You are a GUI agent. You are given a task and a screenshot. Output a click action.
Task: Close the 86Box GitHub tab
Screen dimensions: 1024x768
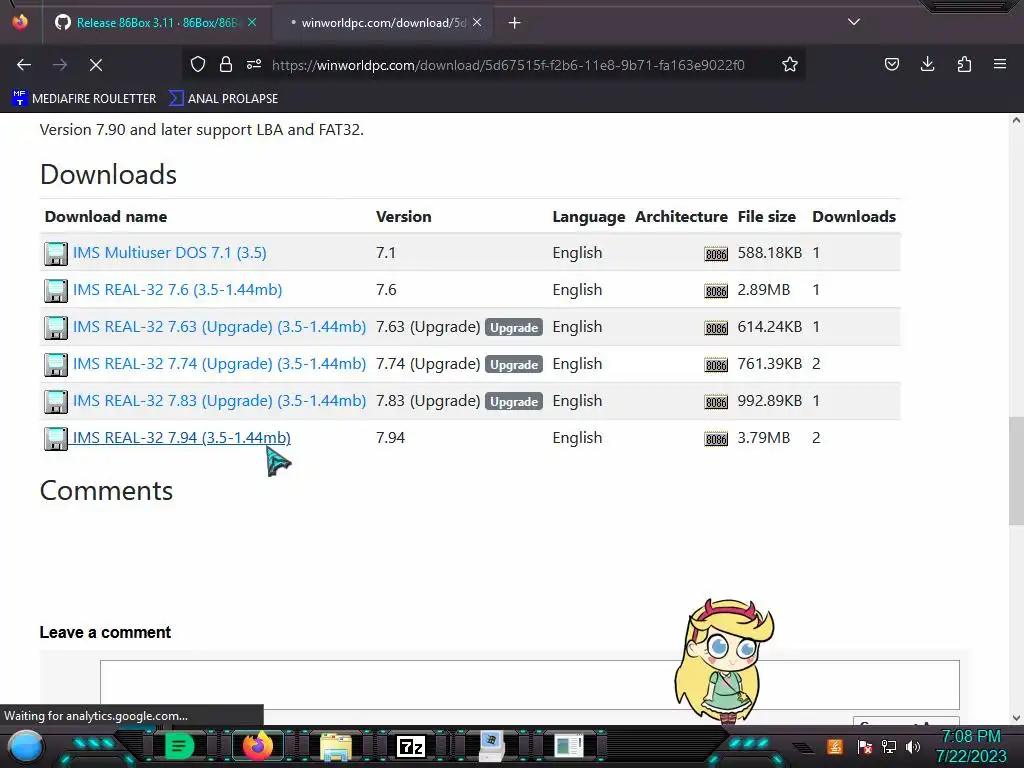tap(252, 22)
